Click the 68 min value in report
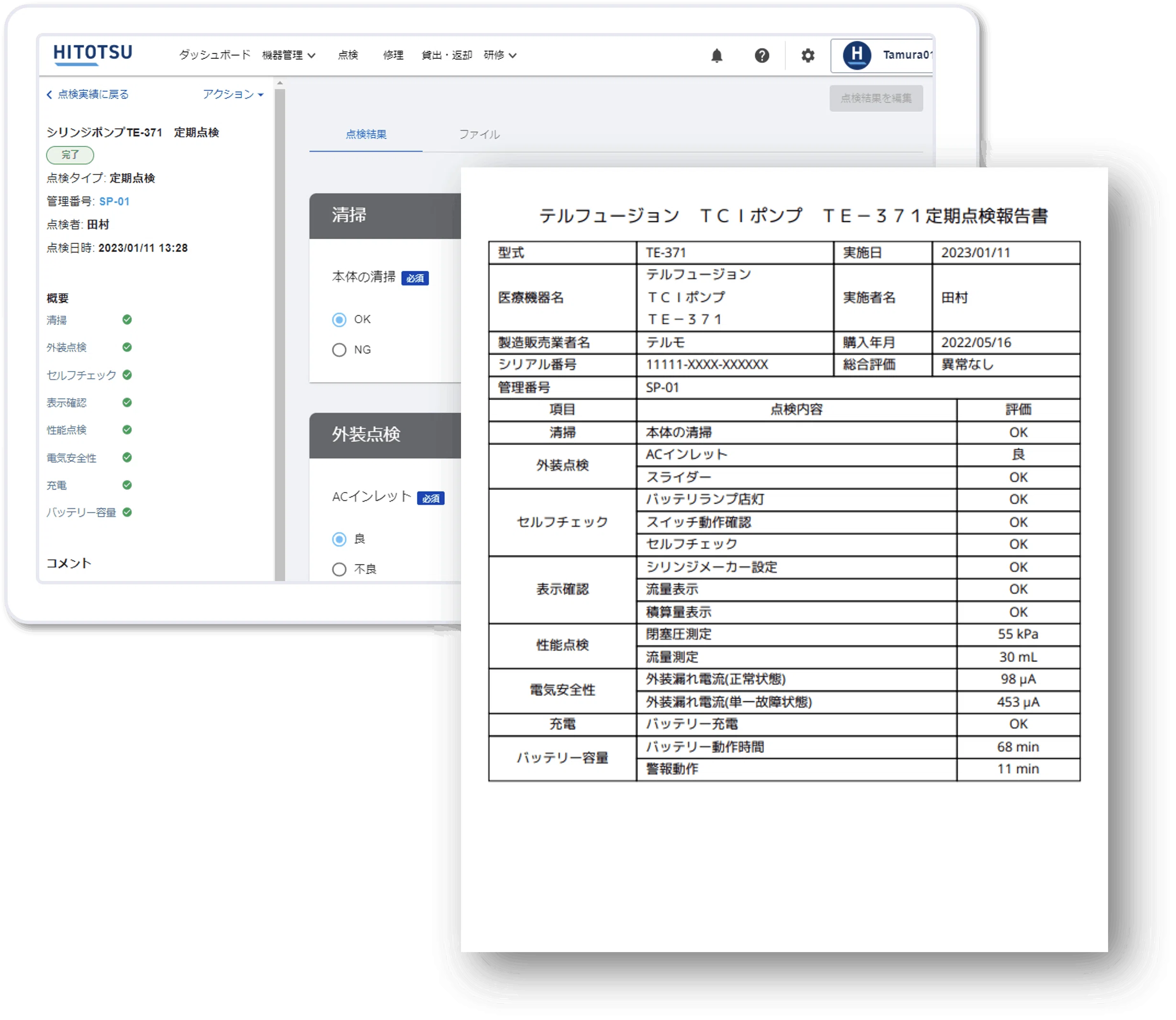 pos(1018,747)
